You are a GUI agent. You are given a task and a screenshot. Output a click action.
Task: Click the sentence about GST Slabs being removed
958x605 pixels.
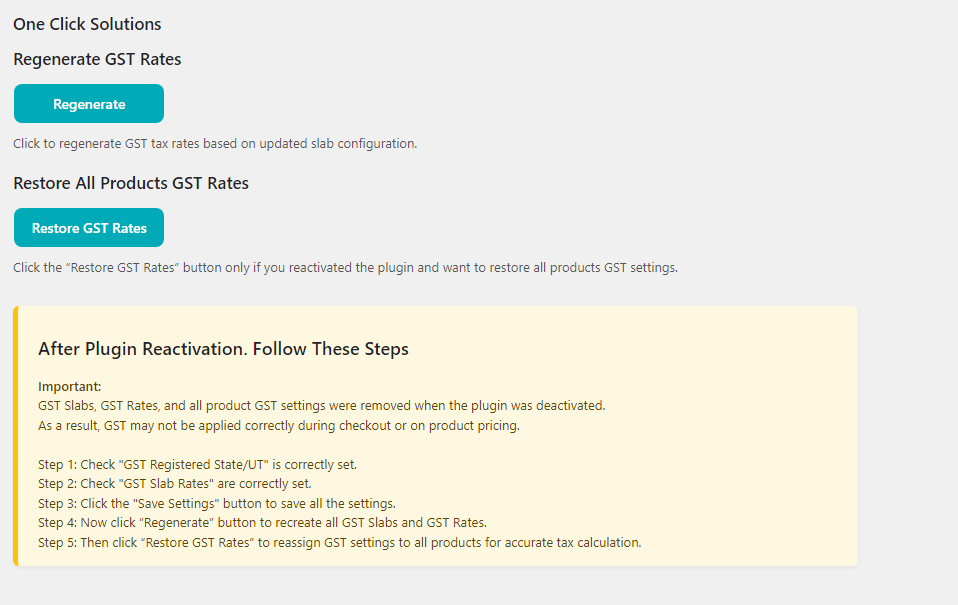(321, 405)
